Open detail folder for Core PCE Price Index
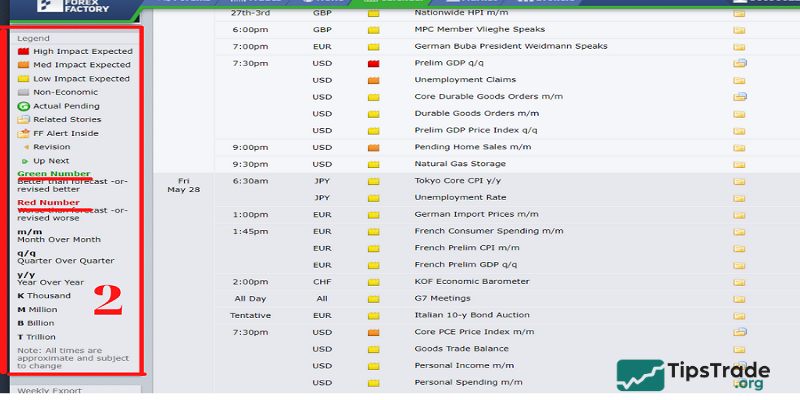Screen dimensions: 800x400 pos(740,331)
